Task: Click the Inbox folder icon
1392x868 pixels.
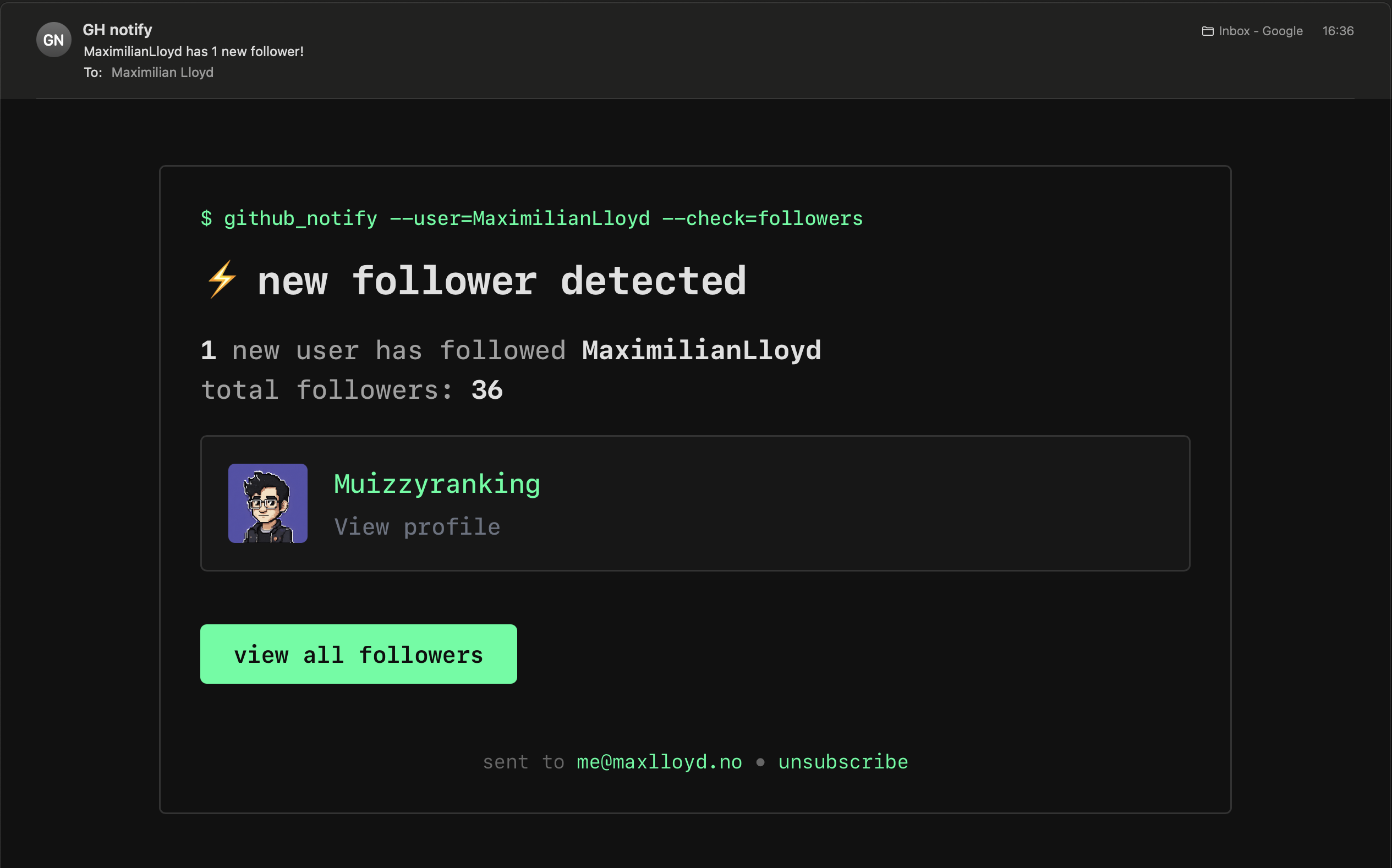Action: click(x=1207, y=31)
